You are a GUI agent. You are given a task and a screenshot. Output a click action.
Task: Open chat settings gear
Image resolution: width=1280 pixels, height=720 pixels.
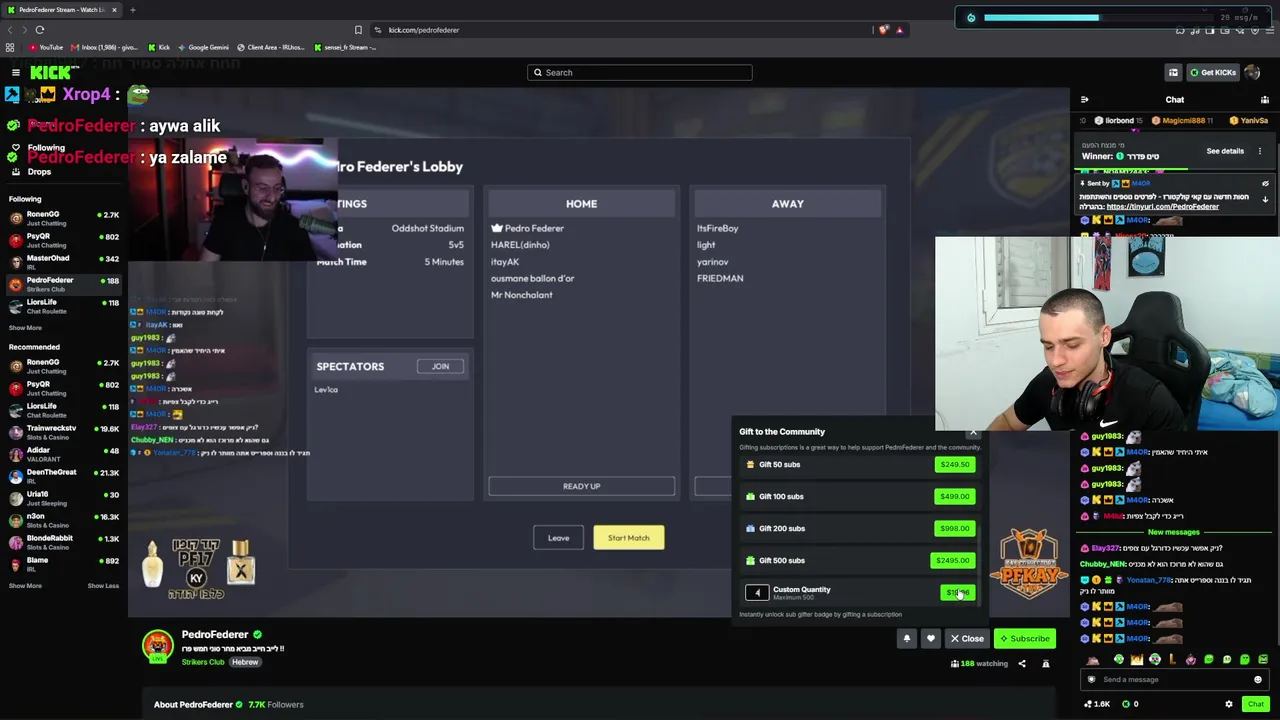coord(1229,704)
